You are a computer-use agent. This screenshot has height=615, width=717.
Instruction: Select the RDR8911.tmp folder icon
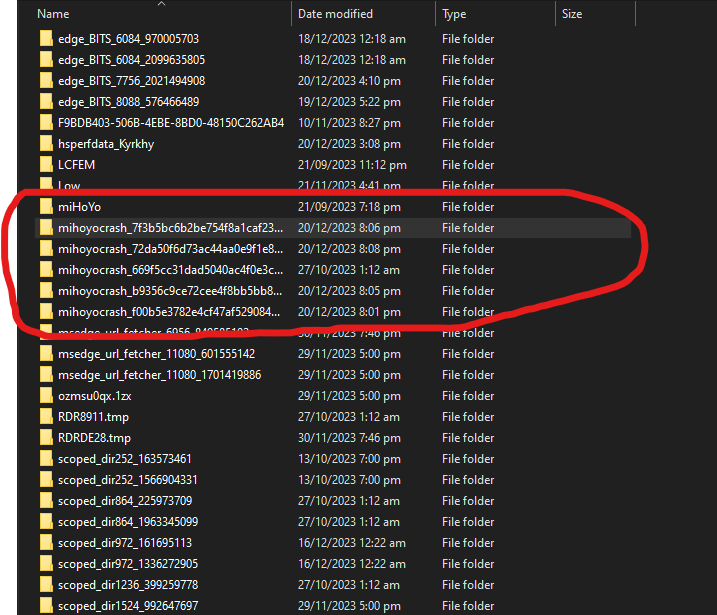[46, 417]
